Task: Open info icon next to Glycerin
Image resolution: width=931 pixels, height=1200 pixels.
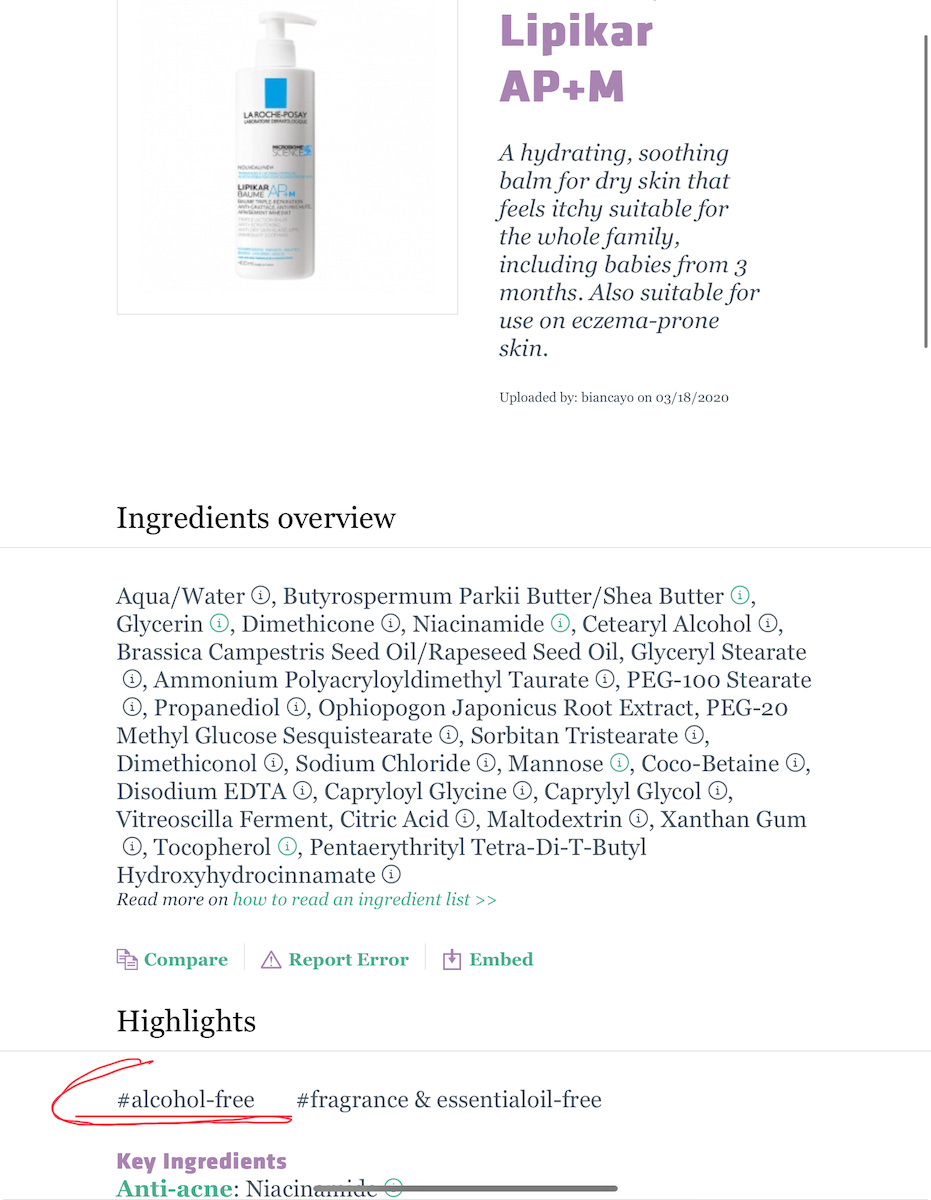Action: [218, 625]
